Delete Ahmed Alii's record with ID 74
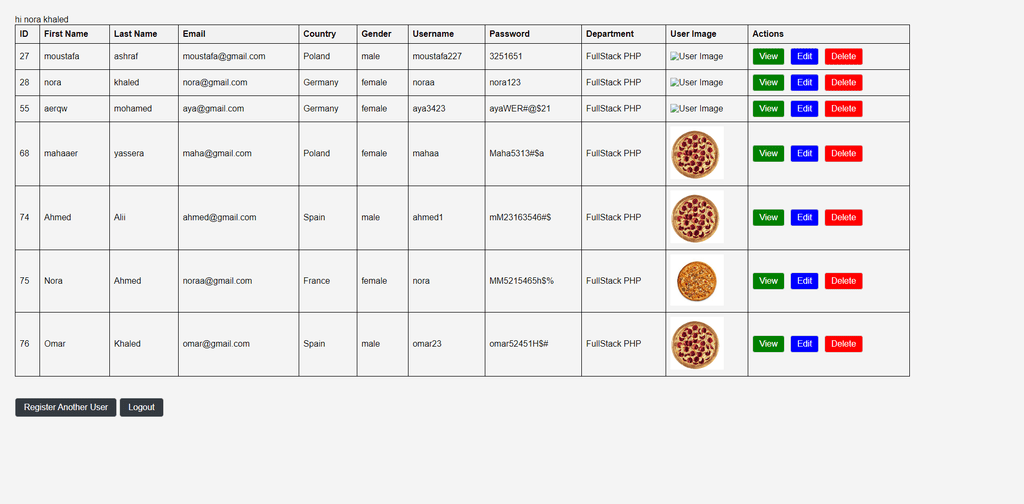This screenshot has height=504, width=1024. pos(843,217)
